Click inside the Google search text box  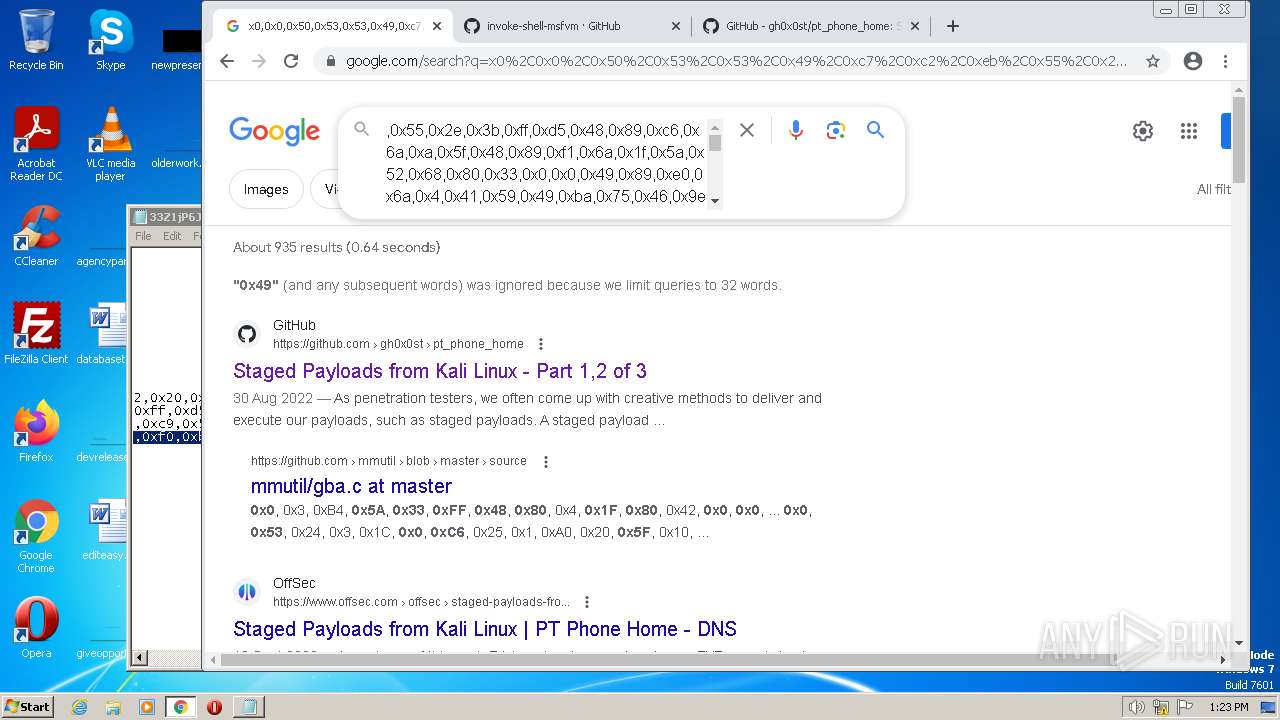point(545,163)
